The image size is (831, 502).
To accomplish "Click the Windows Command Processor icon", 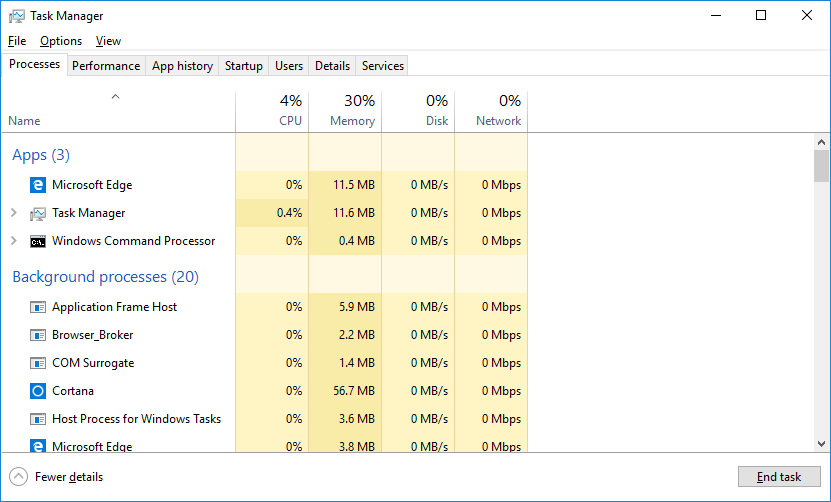I will [38, 241].
